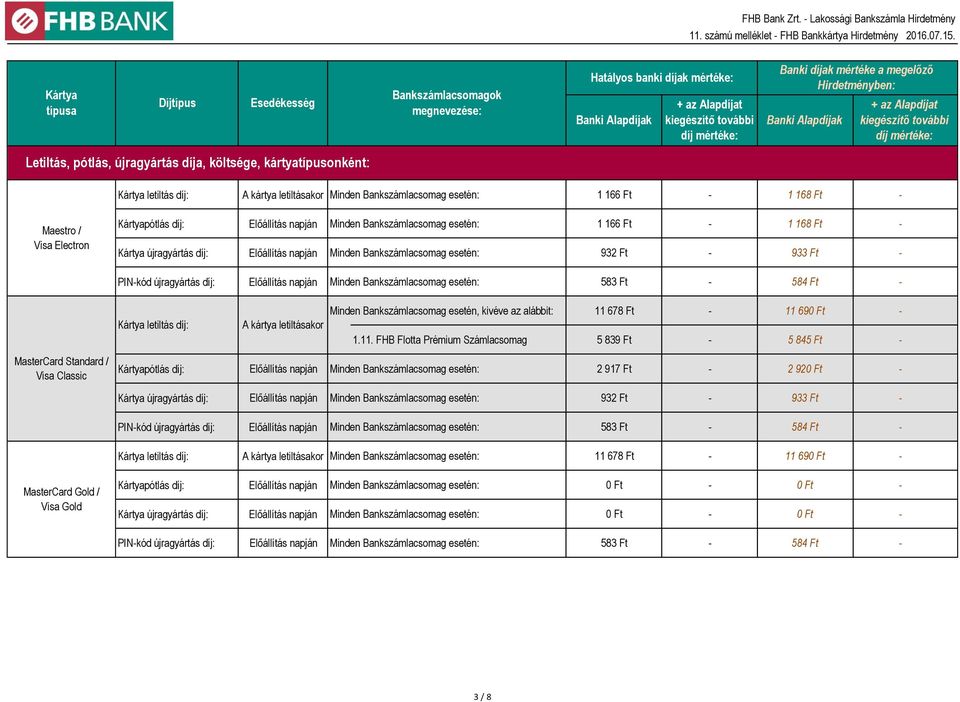Select the "Letiltás, pótlás, újragyártás díja, költsége, kártyatípusonként:" heading

[x=197, y=163]
